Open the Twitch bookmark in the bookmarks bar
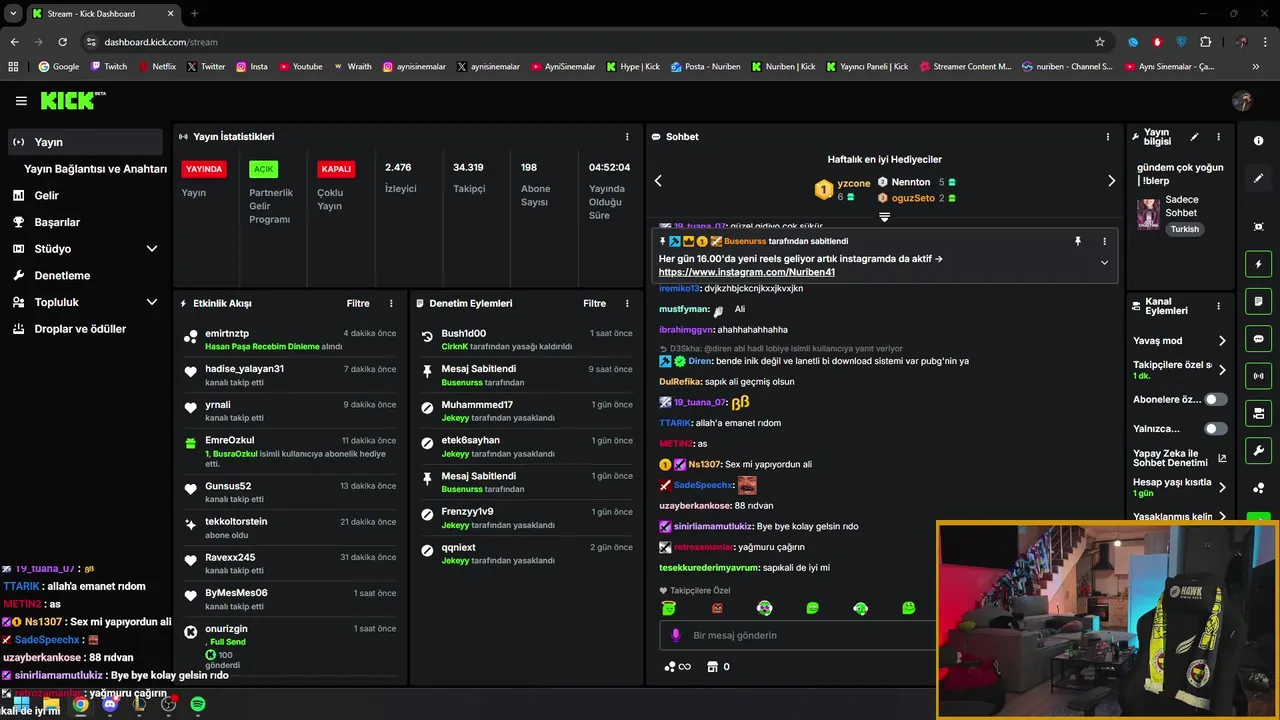Screen dimensions: 1280x720 pos(109,67)
